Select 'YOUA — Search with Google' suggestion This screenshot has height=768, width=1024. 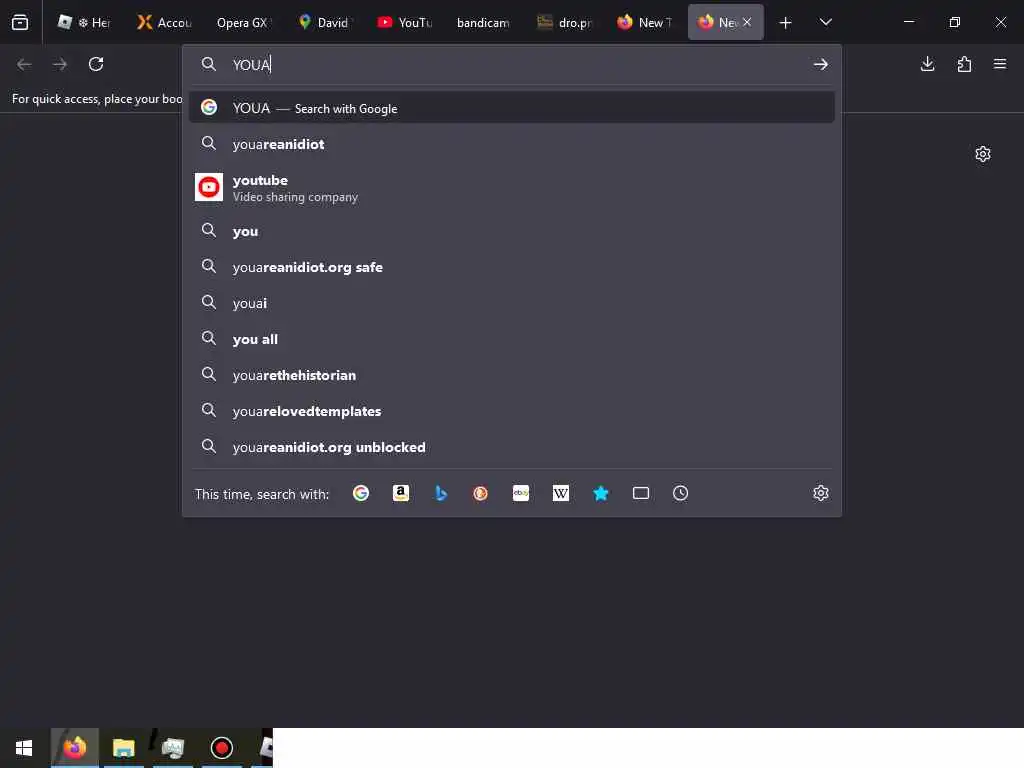click(511, 108)
